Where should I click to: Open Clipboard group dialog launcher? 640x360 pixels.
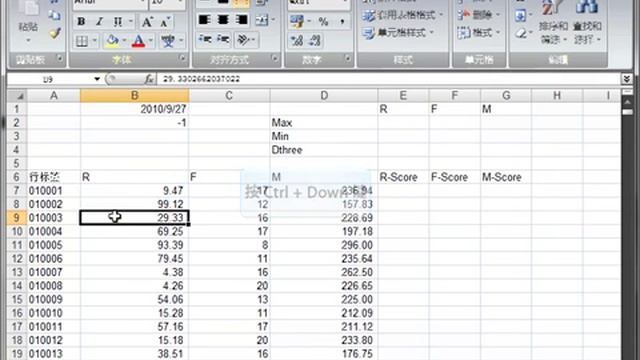pyautogui.click(x=60, y=58)
